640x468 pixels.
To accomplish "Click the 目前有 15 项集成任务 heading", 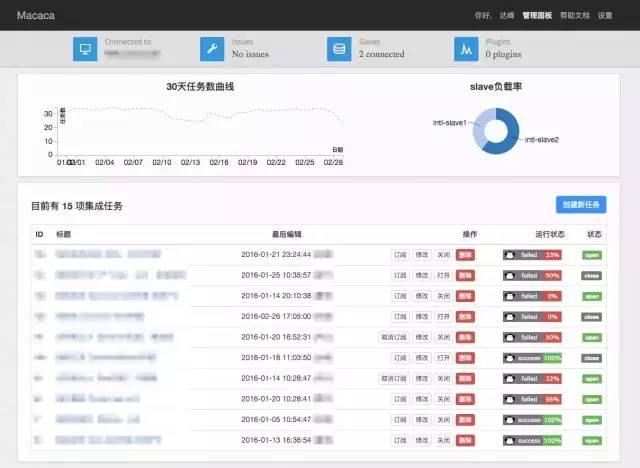I will click(x=77, y=206).
